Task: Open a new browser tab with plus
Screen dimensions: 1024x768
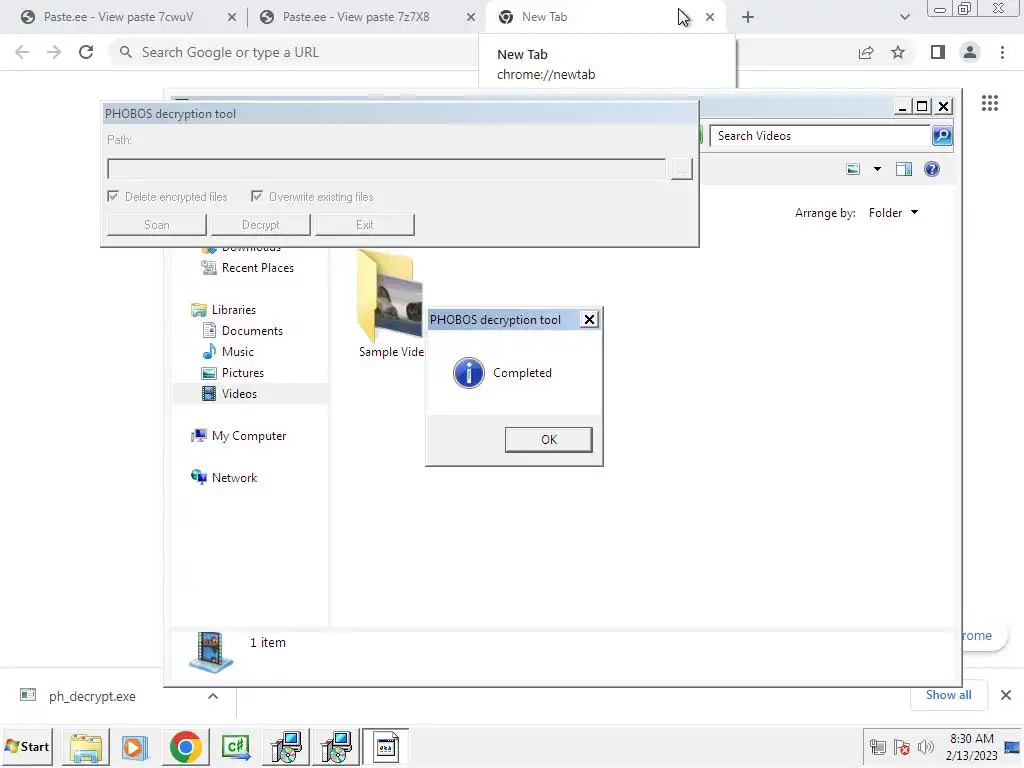Action: [748, 18]
